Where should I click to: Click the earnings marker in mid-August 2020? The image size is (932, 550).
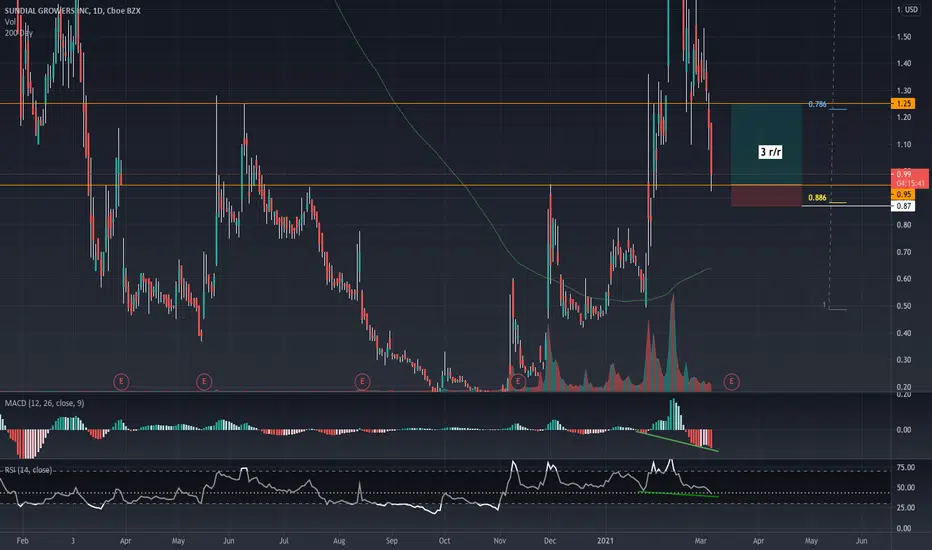(x=362, y=381)
